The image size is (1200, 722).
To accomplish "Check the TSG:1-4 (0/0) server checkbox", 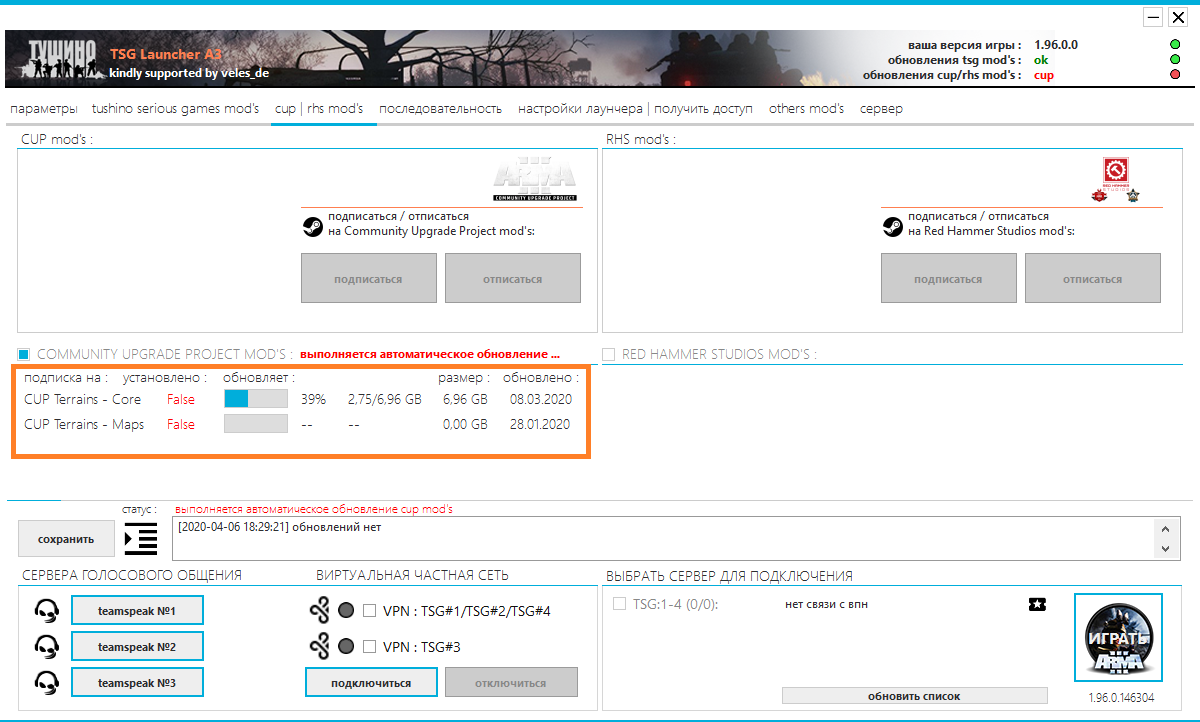I will coord(619,604).
